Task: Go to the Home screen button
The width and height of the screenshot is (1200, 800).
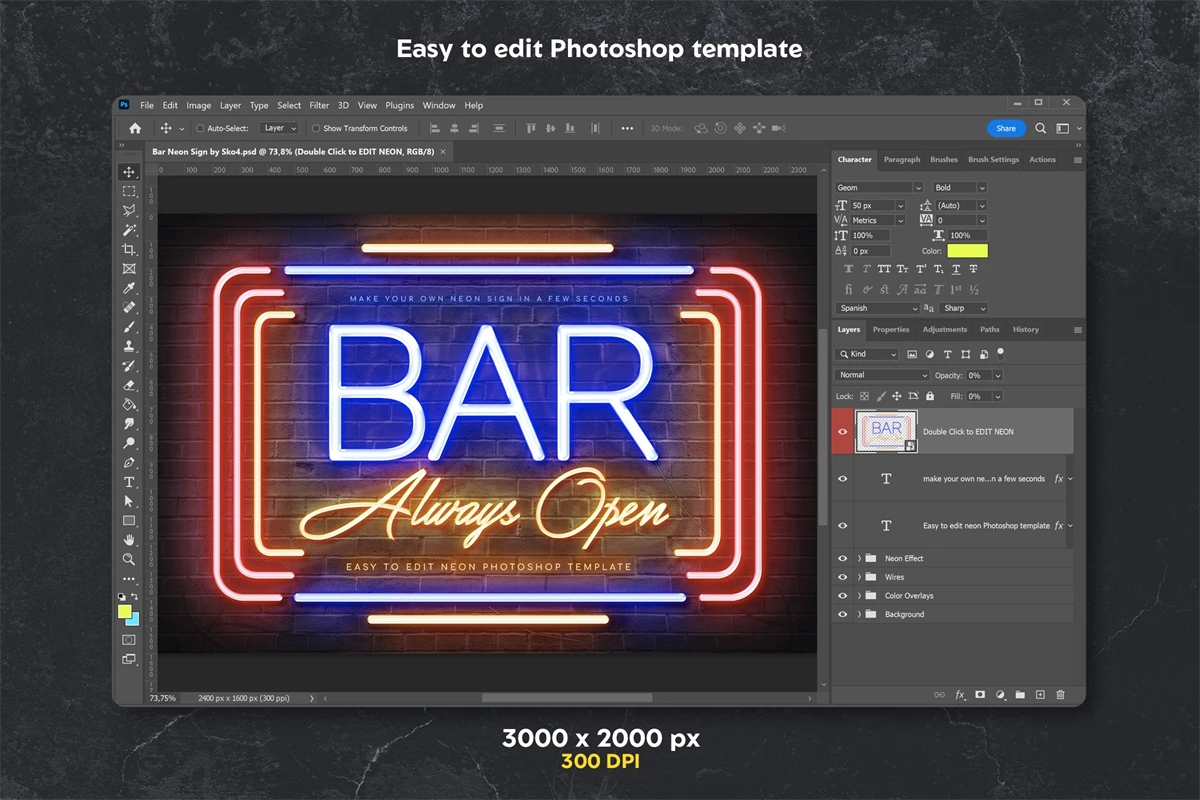Action: [135, 128]
